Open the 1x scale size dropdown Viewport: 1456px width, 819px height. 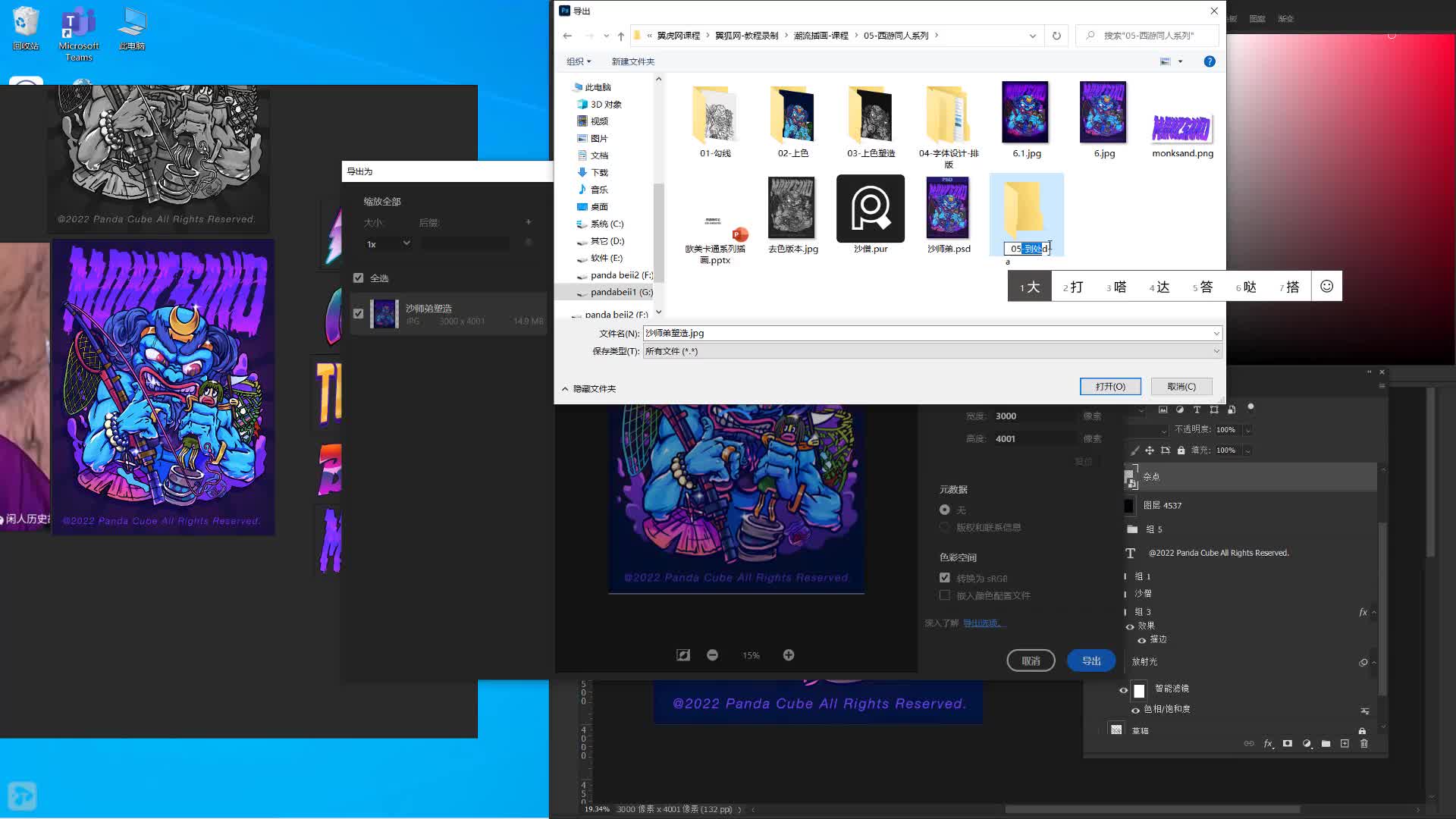388,243
